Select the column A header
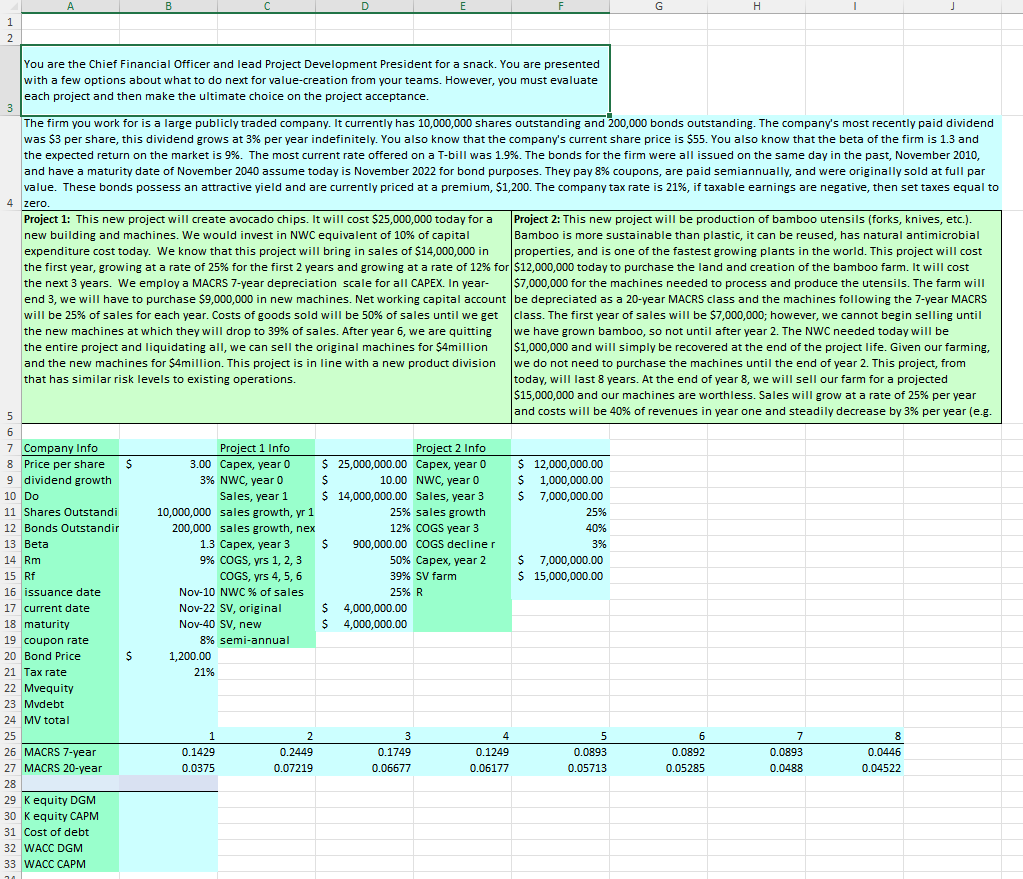 click(70, 6)
